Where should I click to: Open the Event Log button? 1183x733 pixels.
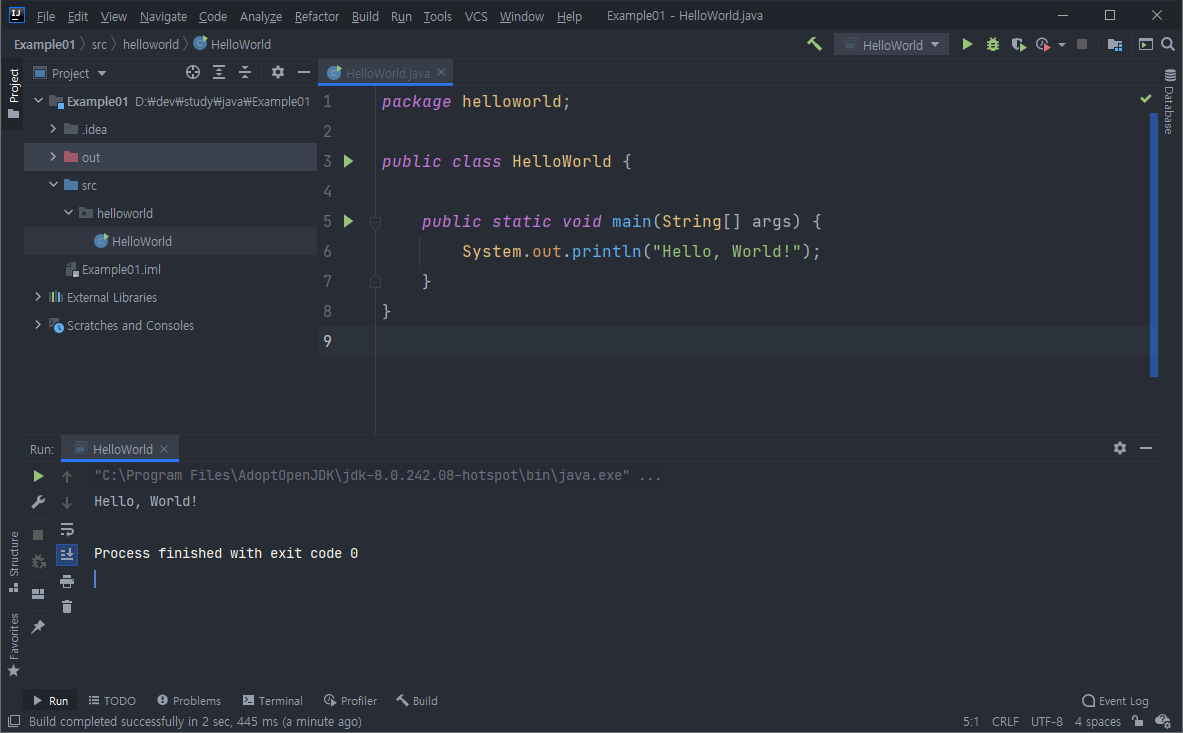click(1115, 701)
